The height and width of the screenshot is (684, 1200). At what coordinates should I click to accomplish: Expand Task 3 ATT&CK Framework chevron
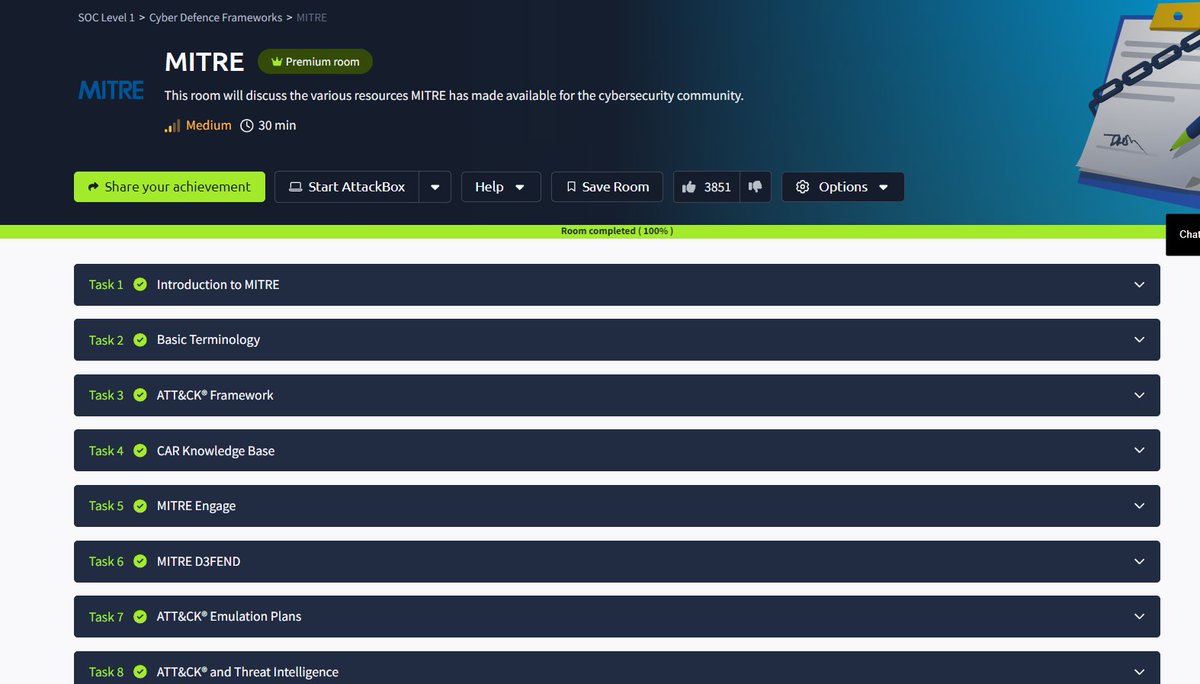(x=1139, y=395)
